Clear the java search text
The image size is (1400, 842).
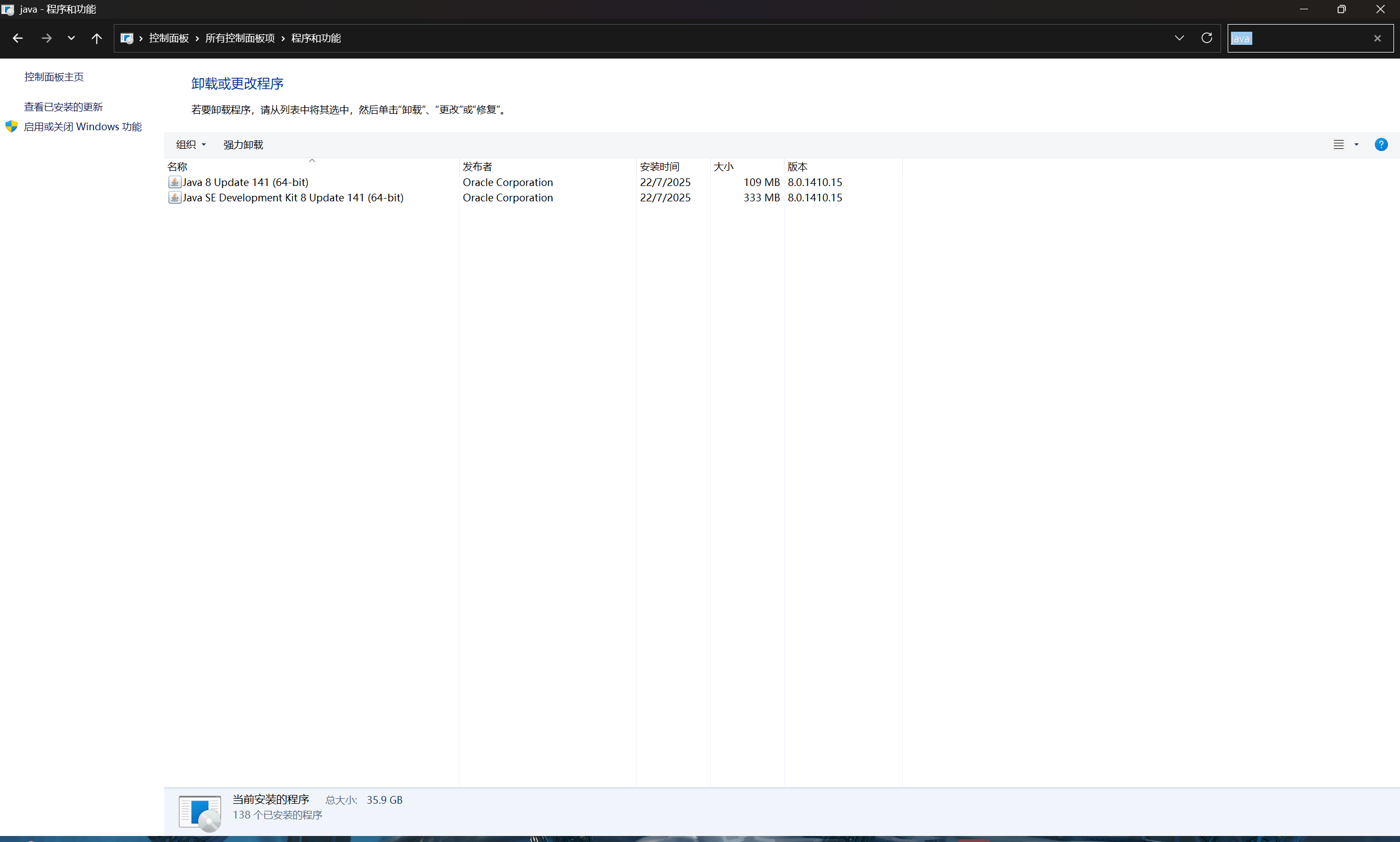tap(1378, 38)
